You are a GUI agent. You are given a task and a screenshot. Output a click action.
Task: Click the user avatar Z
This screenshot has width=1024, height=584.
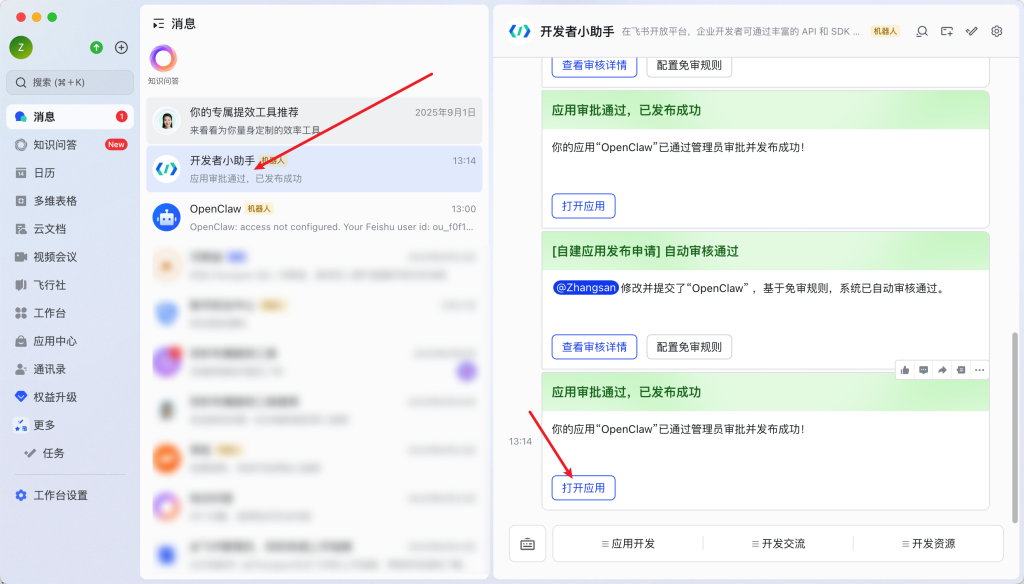21,47
